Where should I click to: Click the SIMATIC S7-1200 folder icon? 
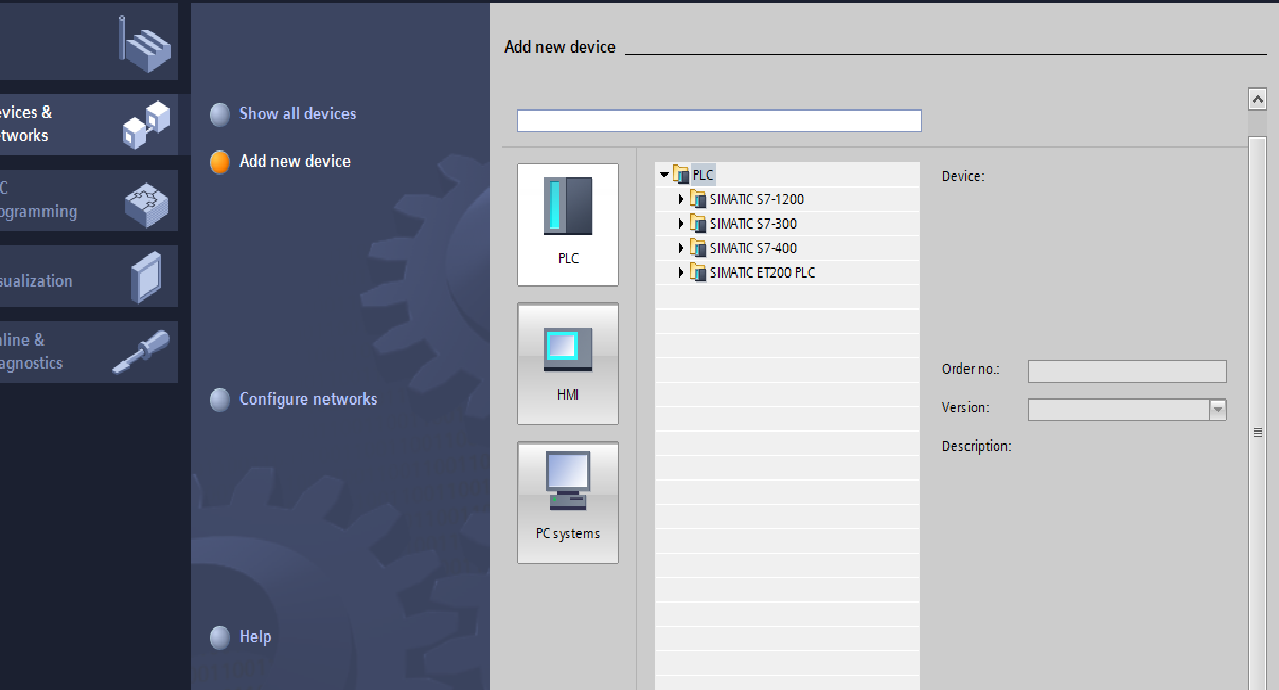(698, 199)
